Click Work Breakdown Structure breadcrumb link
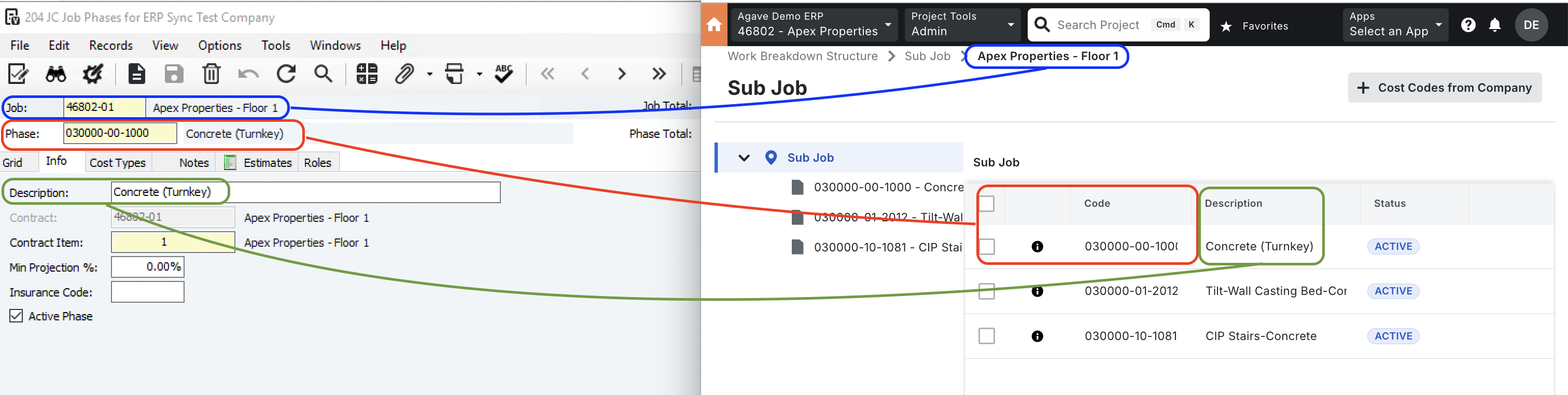This screenshot has height=395, width=1568. click(x=802, y=56)
